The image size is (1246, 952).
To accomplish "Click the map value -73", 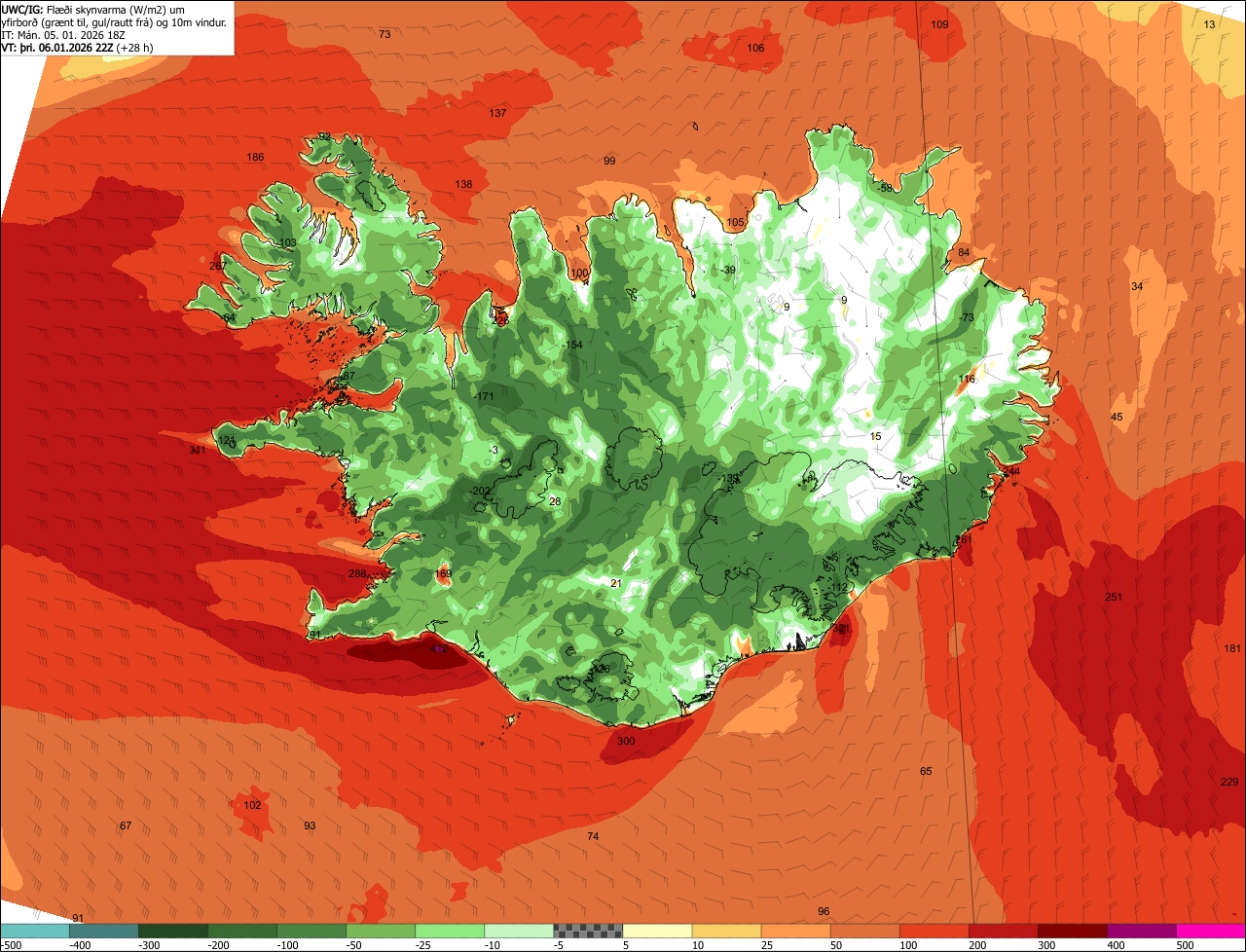I will coord(965,317).
